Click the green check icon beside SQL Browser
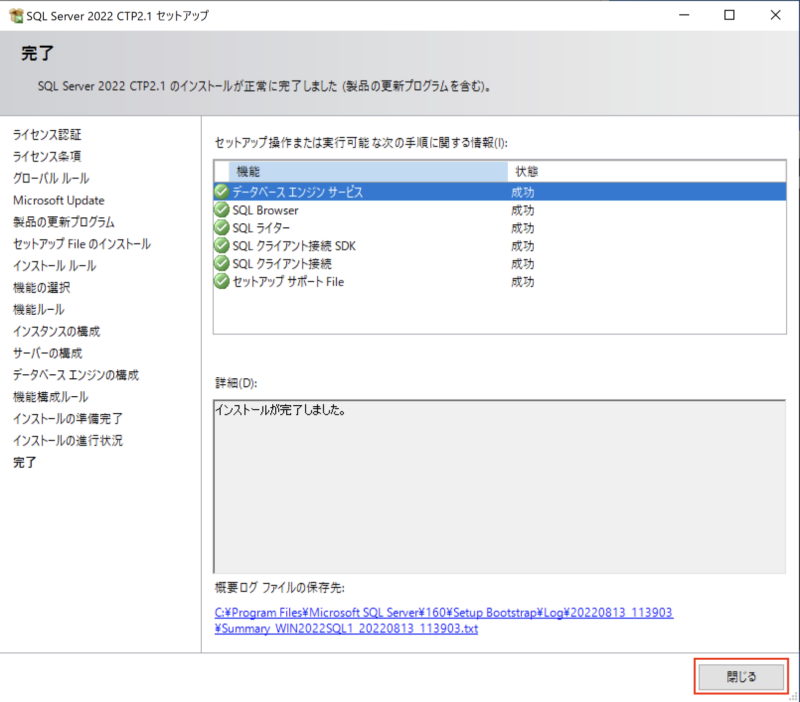 point(221,210)
